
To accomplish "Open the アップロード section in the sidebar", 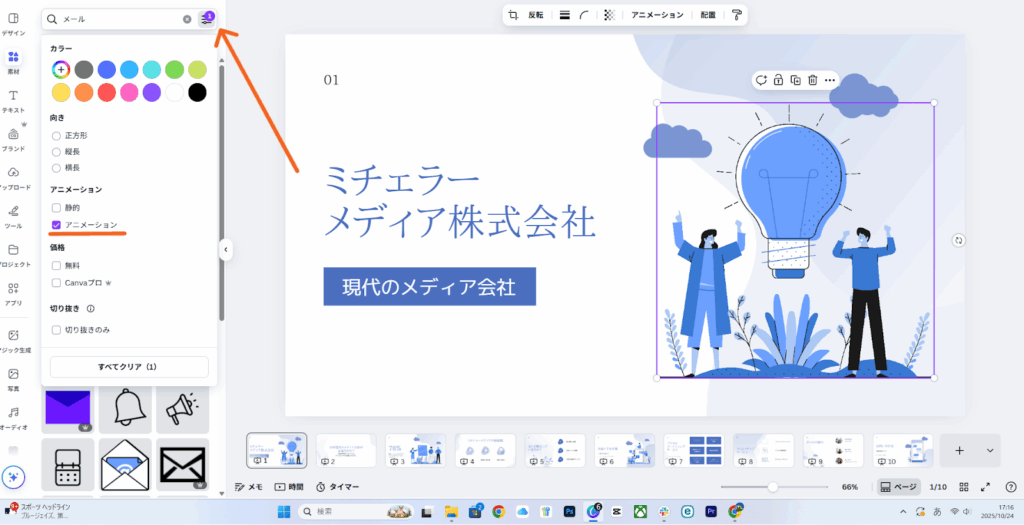I will click(x=14, y=178).
